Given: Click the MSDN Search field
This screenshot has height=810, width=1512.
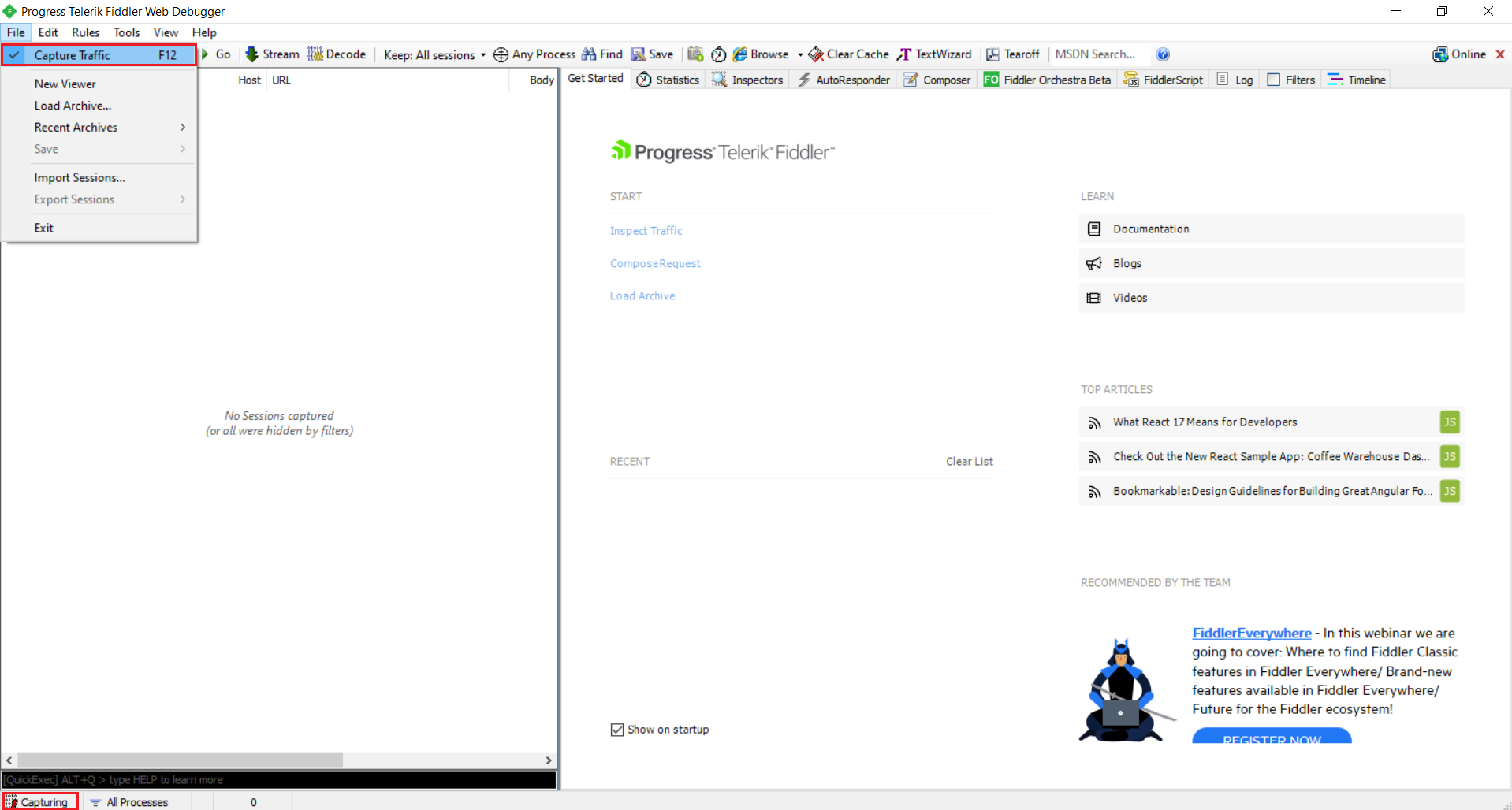Looking at the screenshot, I should [1100, 54].
